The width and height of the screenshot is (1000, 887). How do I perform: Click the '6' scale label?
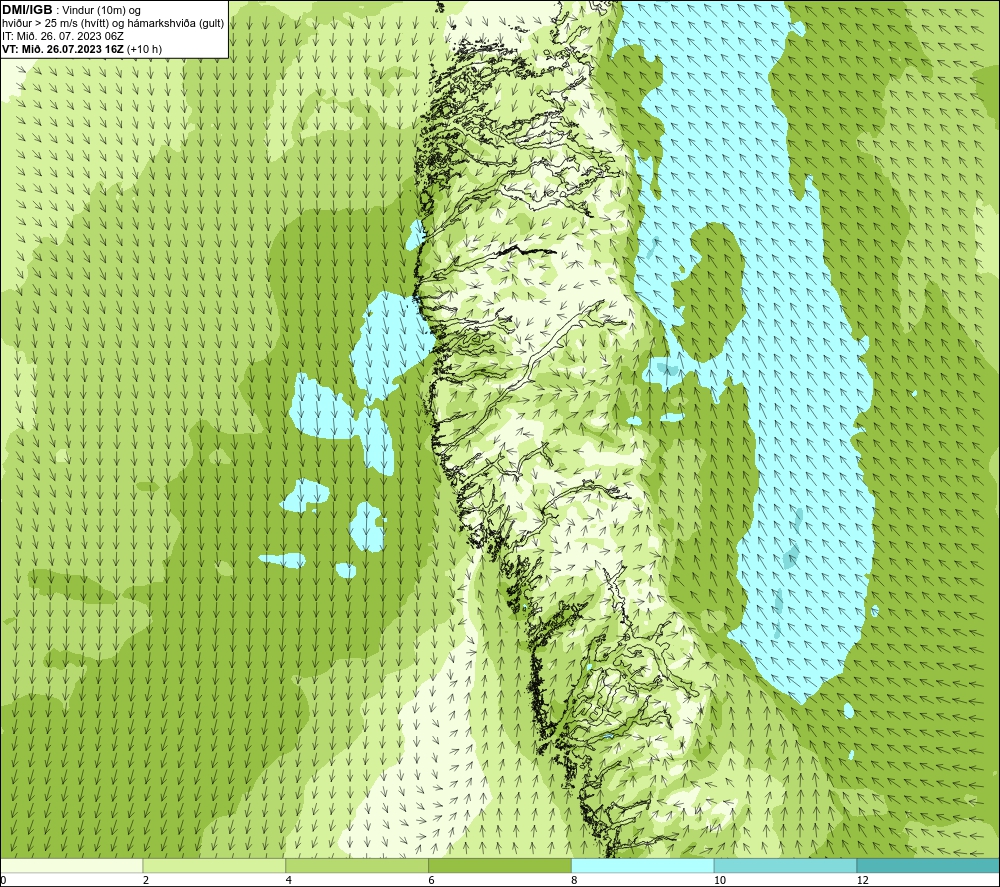432,880
